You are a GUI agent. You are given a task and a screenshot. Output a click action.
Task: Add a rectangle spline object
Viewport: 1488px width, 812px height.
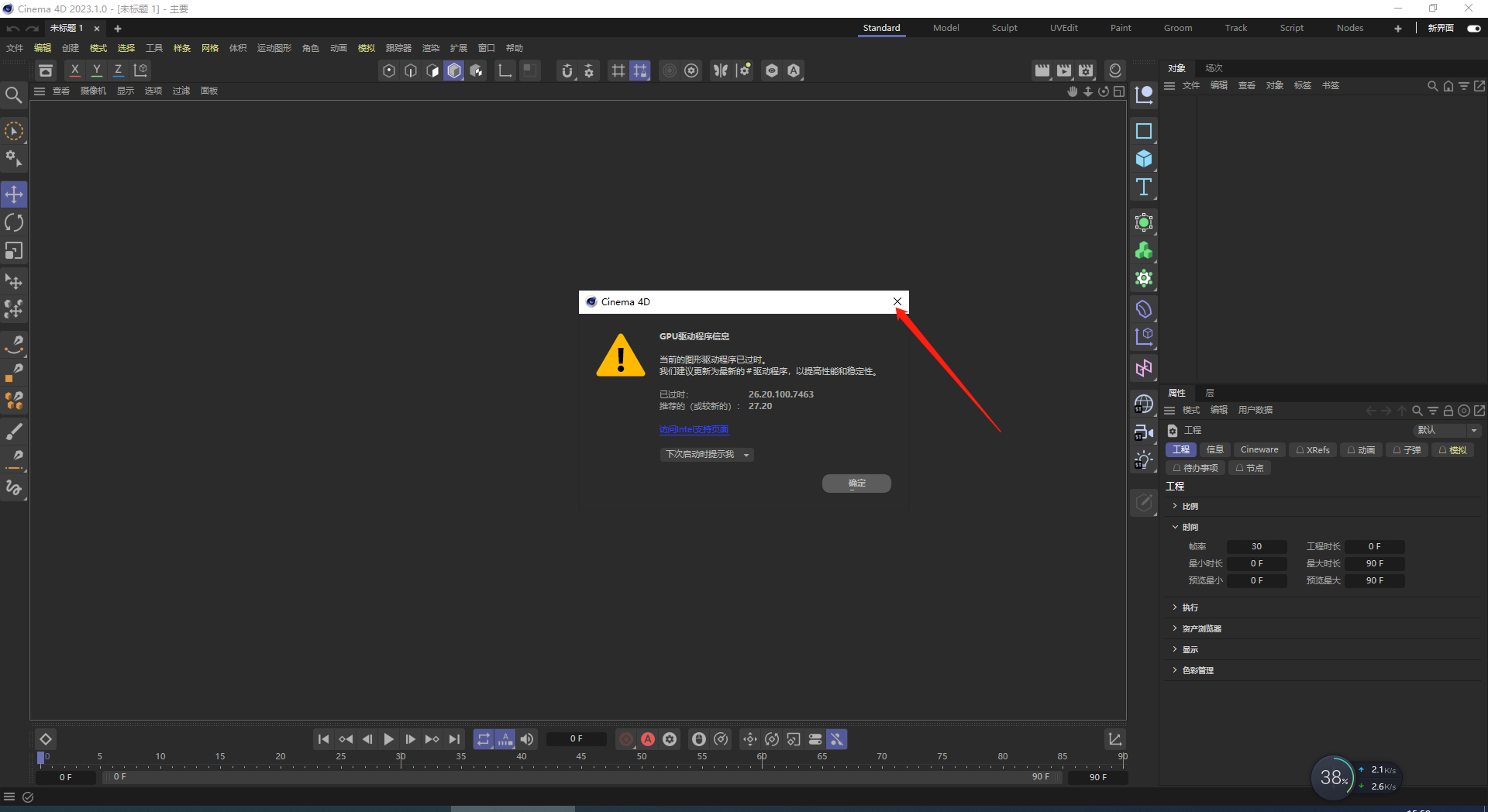tap(1144, 131)
